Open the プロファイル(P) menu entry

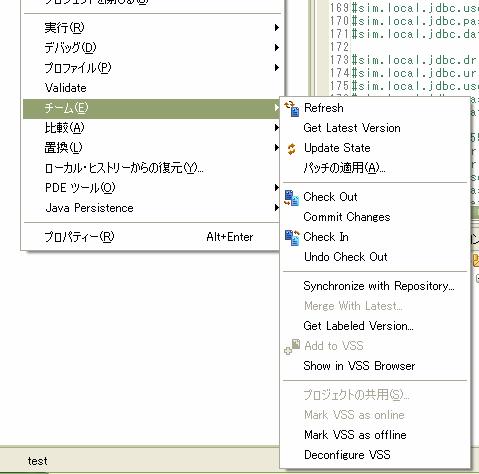(x=152, y=68)
